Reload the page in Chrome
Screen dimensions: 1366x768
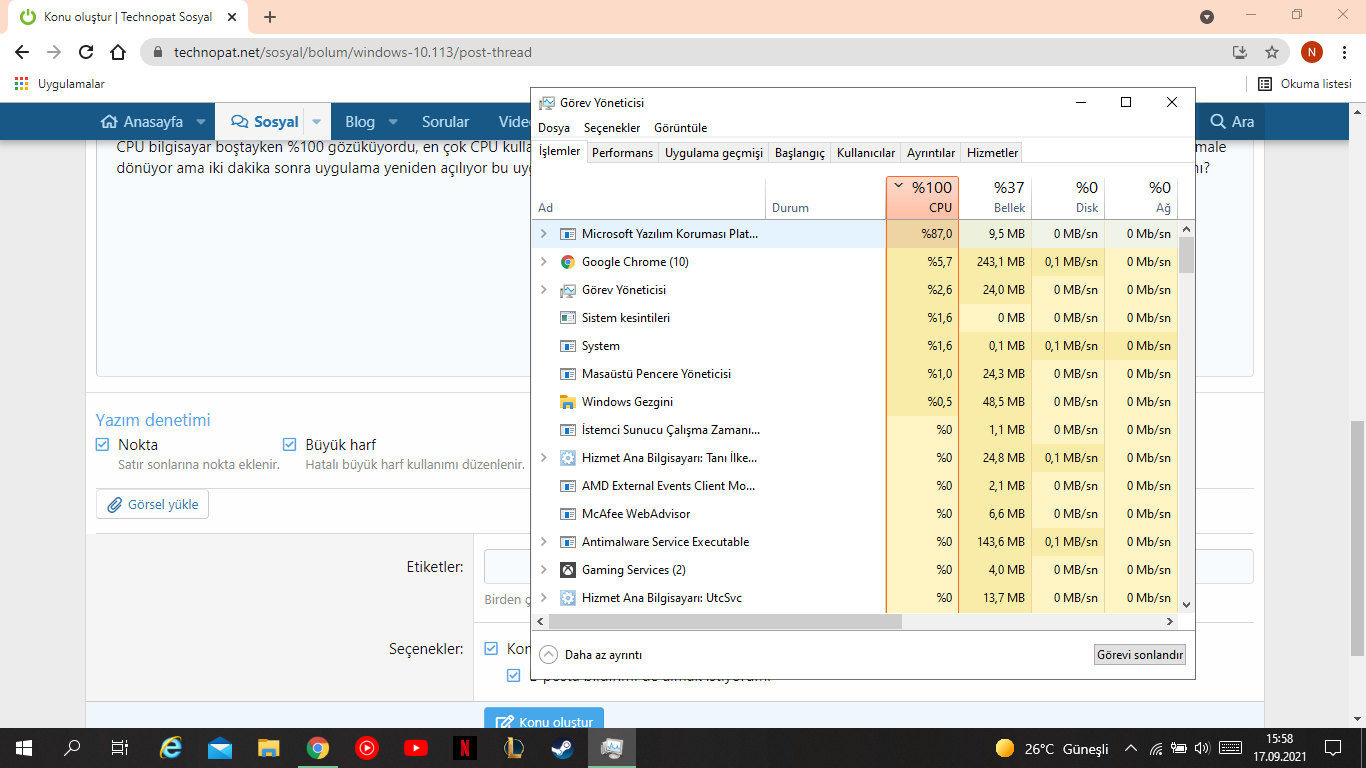click(x=86, y=52)
